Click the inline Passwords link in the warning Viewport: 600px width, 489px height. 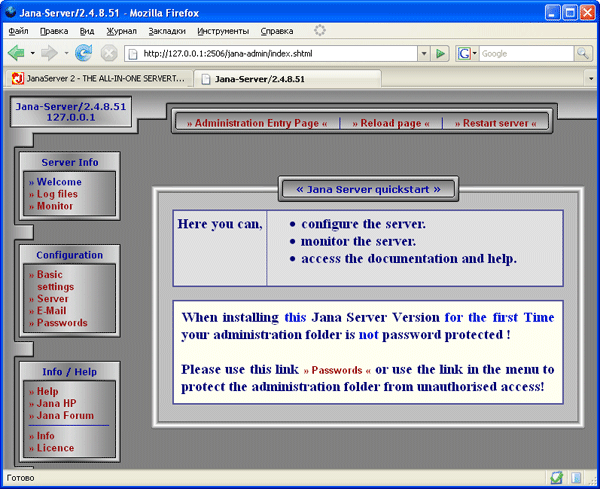337,370
